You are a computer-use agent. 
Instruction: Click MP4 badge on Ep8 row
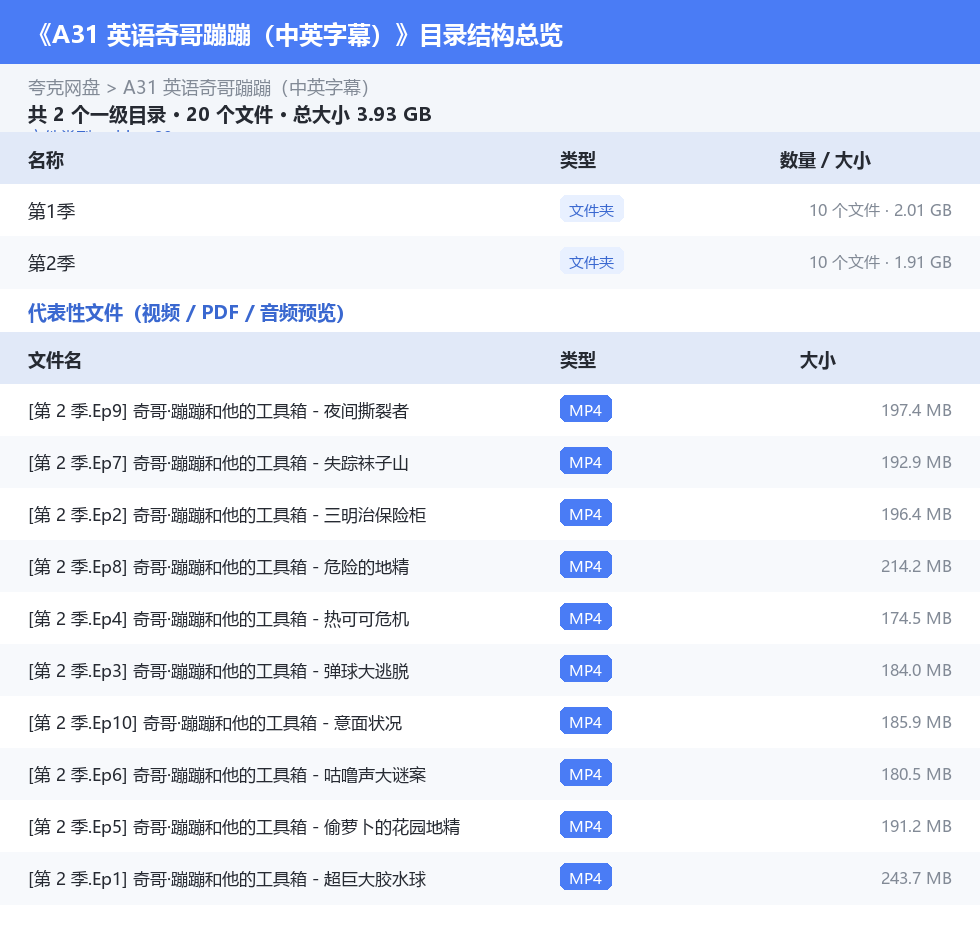(586, 565)
